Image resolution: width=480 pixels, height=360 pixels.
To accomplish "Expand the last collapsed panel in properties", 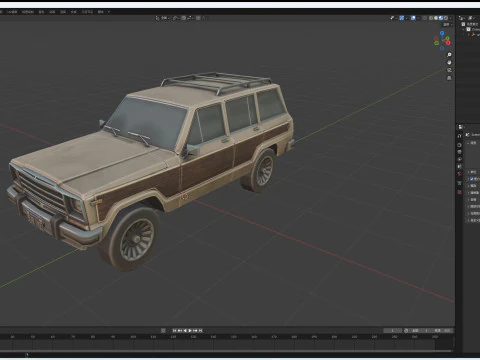I will (468, 220).
